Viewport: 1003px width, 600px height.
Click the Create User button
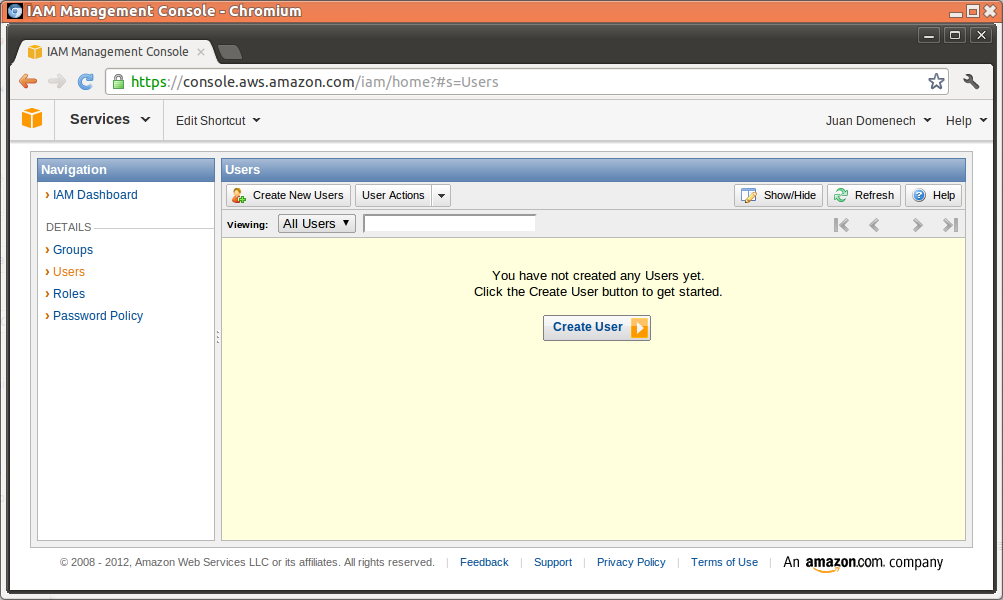click(596, 327)
